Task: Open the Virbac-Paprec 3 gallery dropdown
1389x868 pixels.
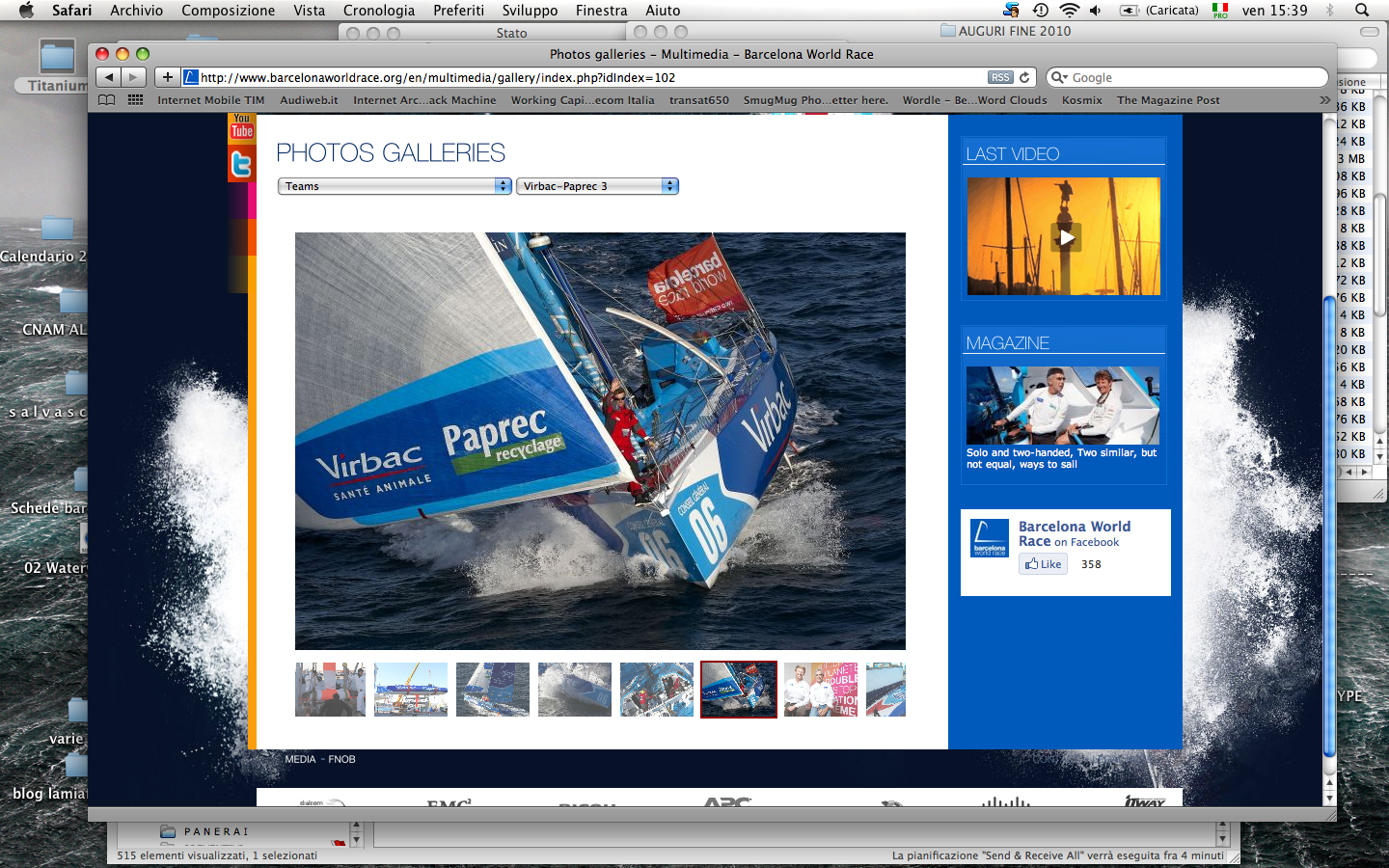Action: click(x=598, y=186)
